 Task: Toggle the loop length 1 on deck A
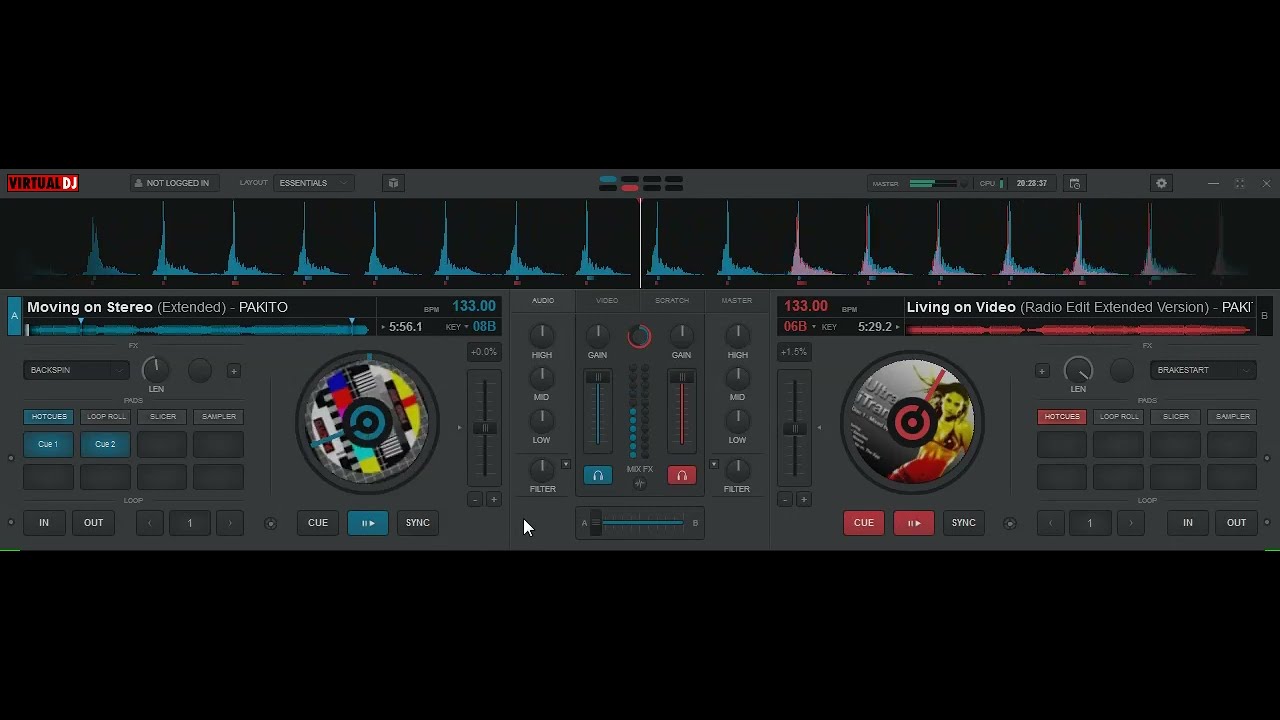pos(190,523)
